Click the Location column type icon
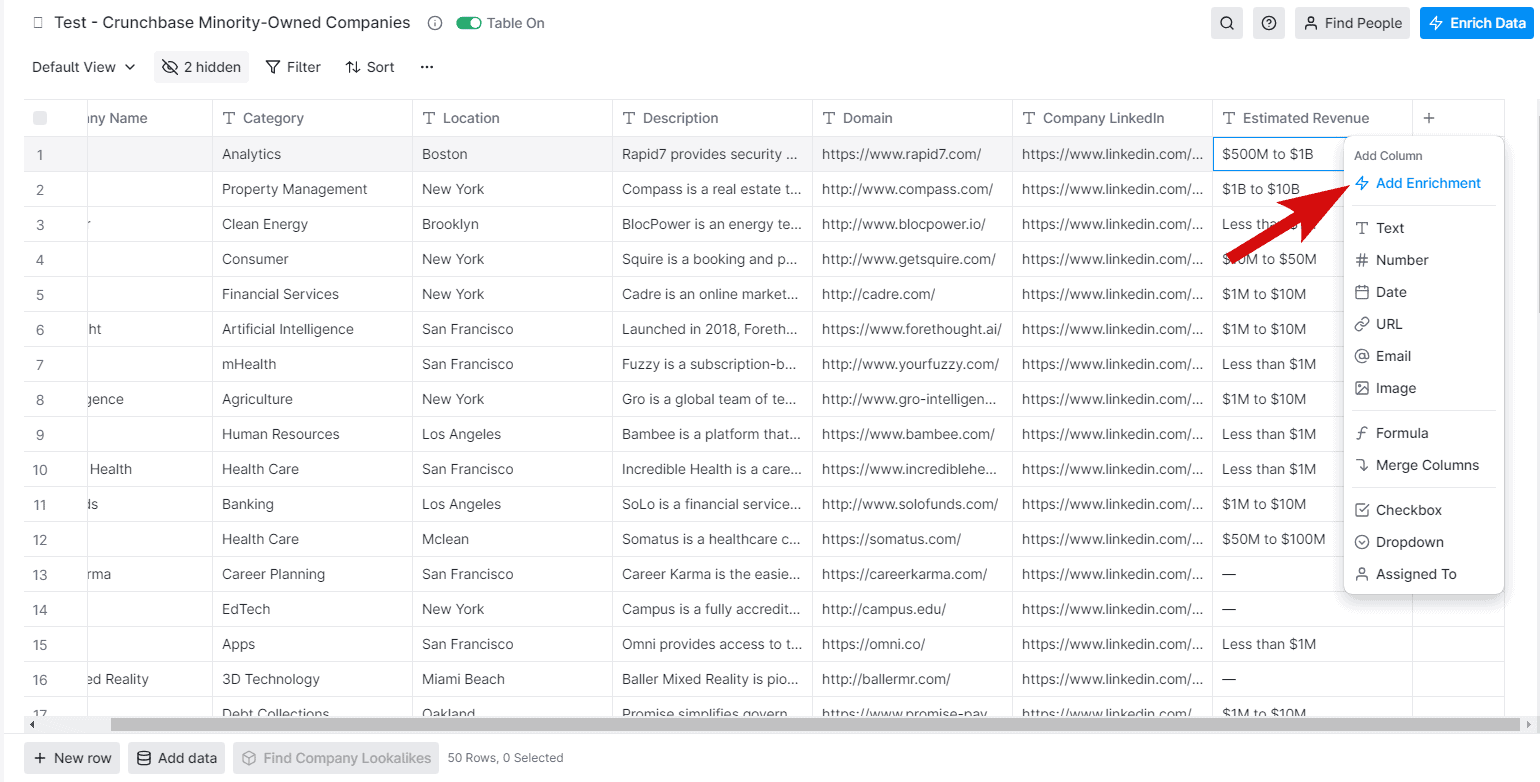Image resolution: width=1540 pixels, height=782 pixels. (429, 118)
